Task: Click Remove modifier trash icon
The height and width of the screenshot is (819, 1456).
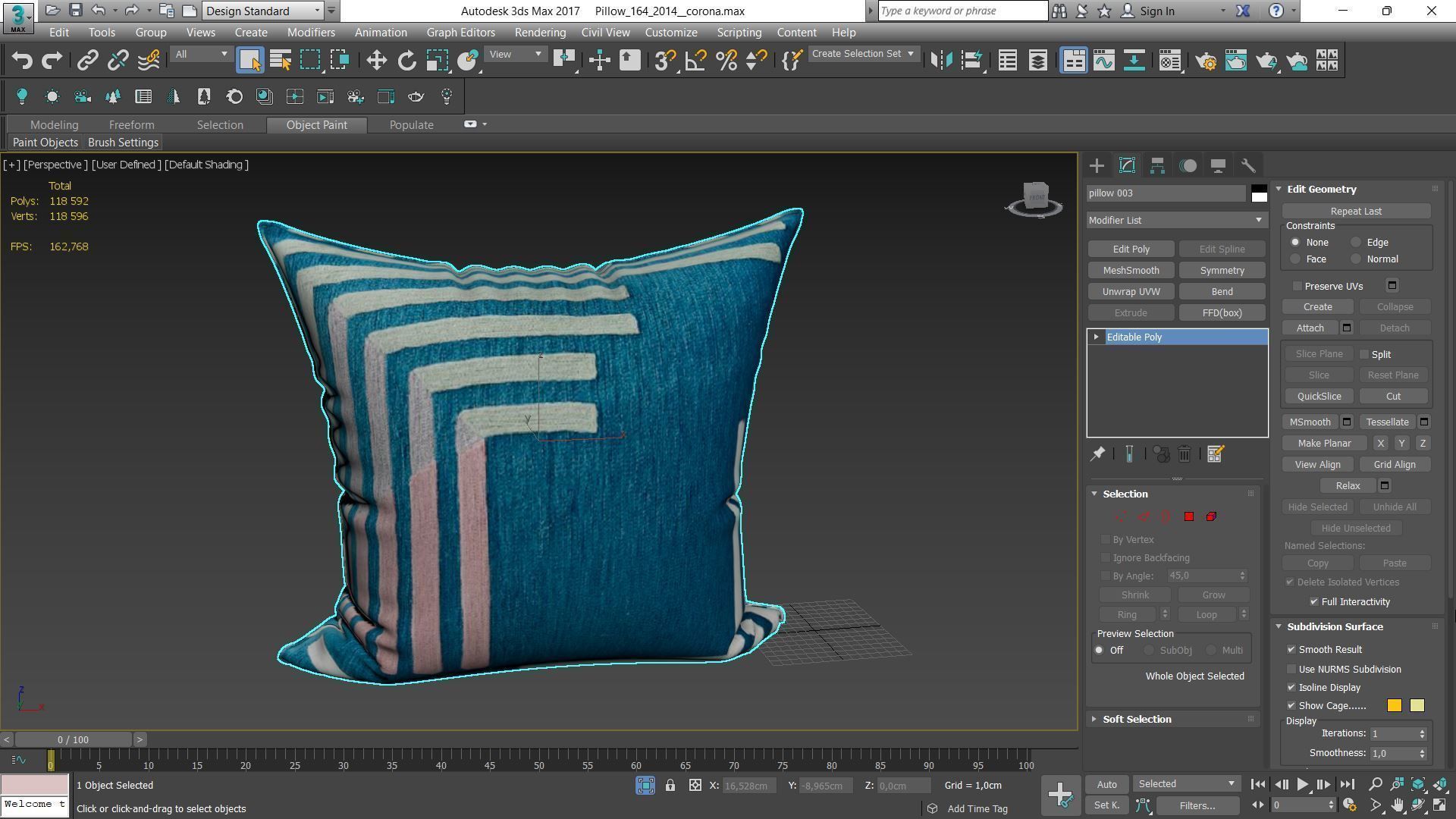Action: point(1185,454)
